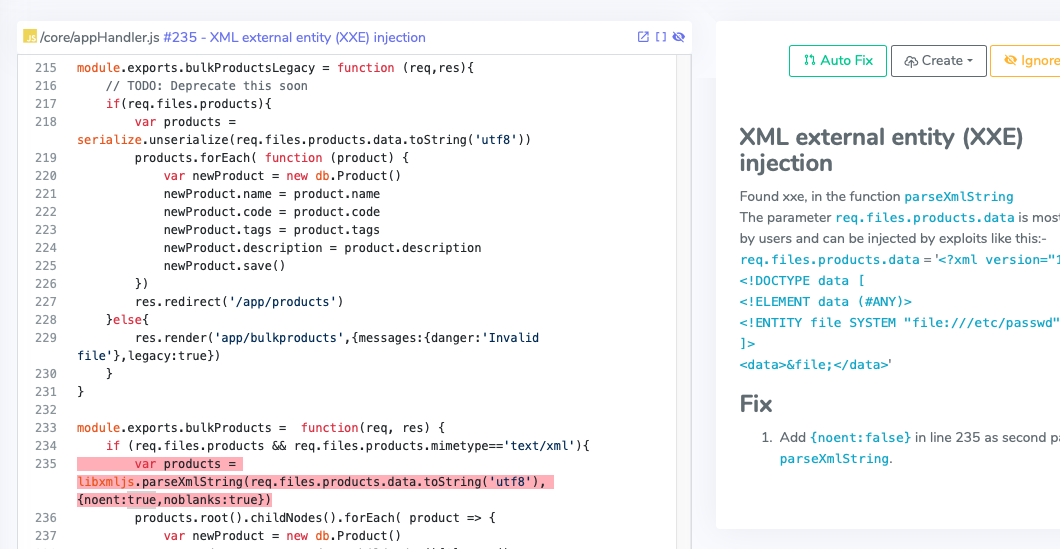This screenshot has width=1060, height=549.
Task: Click the code panel vertical scrollbar
Action: click(681, 302)
